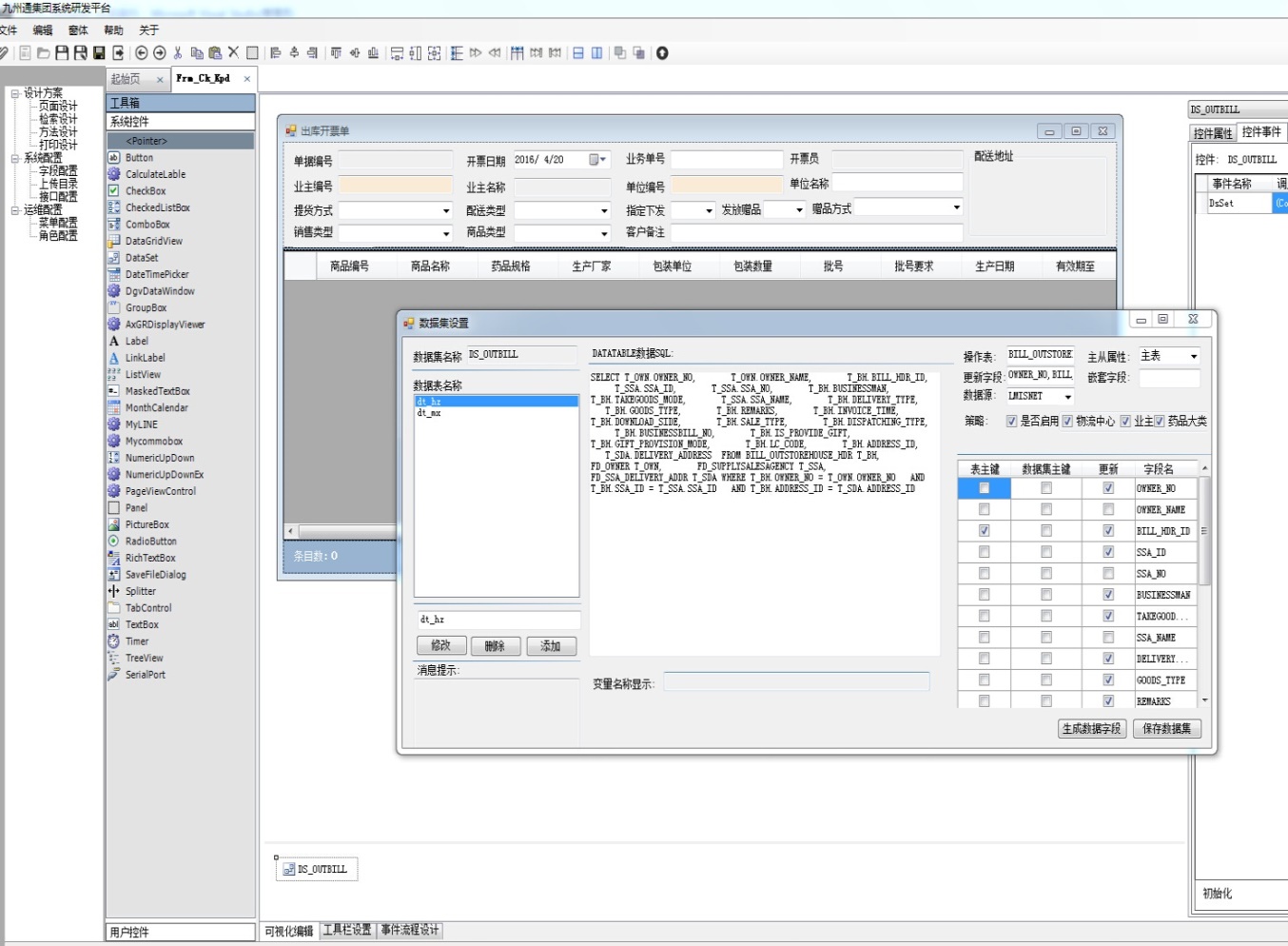
Task: Enable 更新 checkbox for OWNER_NAME row
Action: pos(1108,509)
